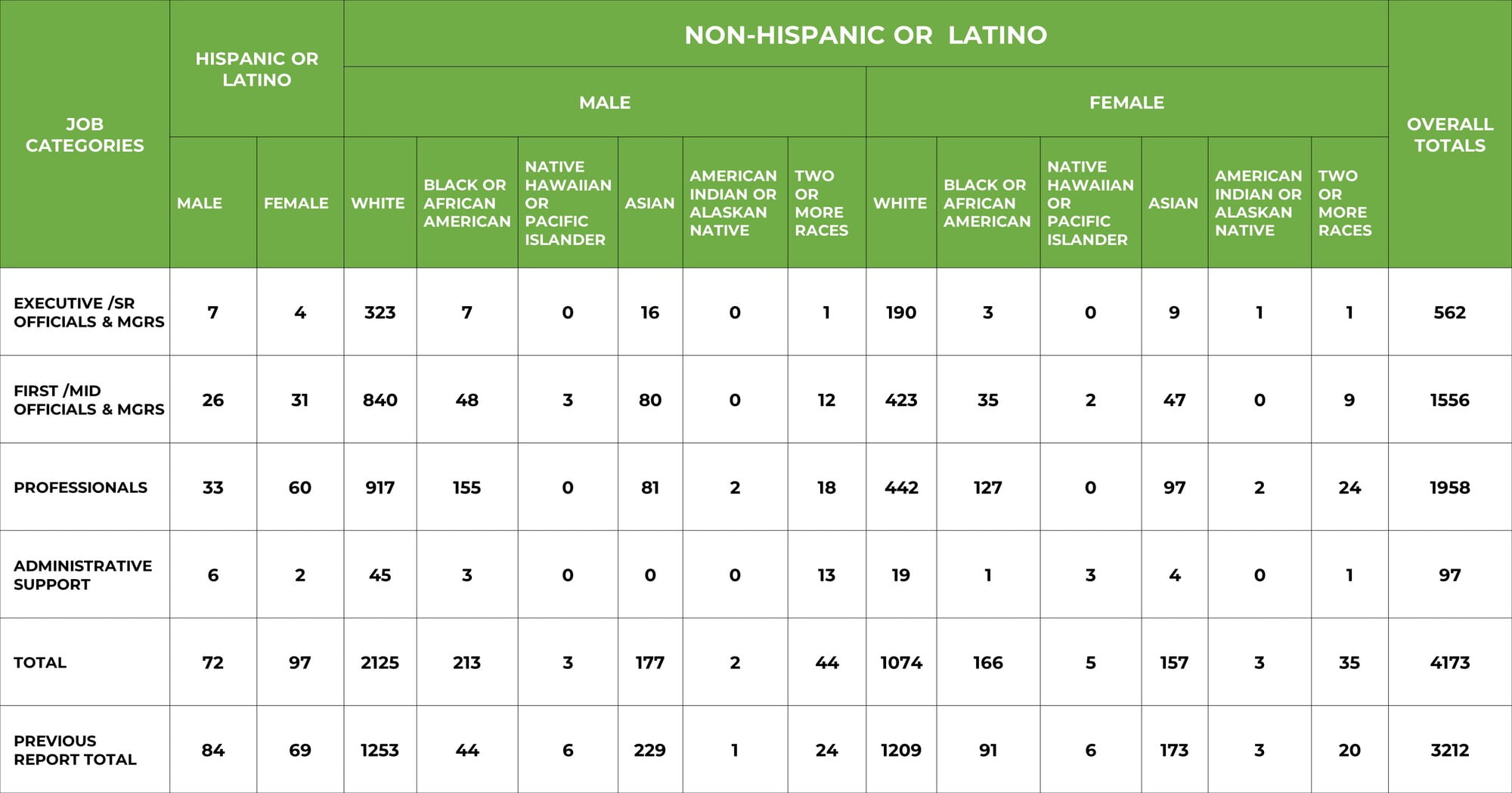Click the NON-HISPANIC OR LATINO main header
This screenshot has width=1512, height=793.
coord(866,35)
